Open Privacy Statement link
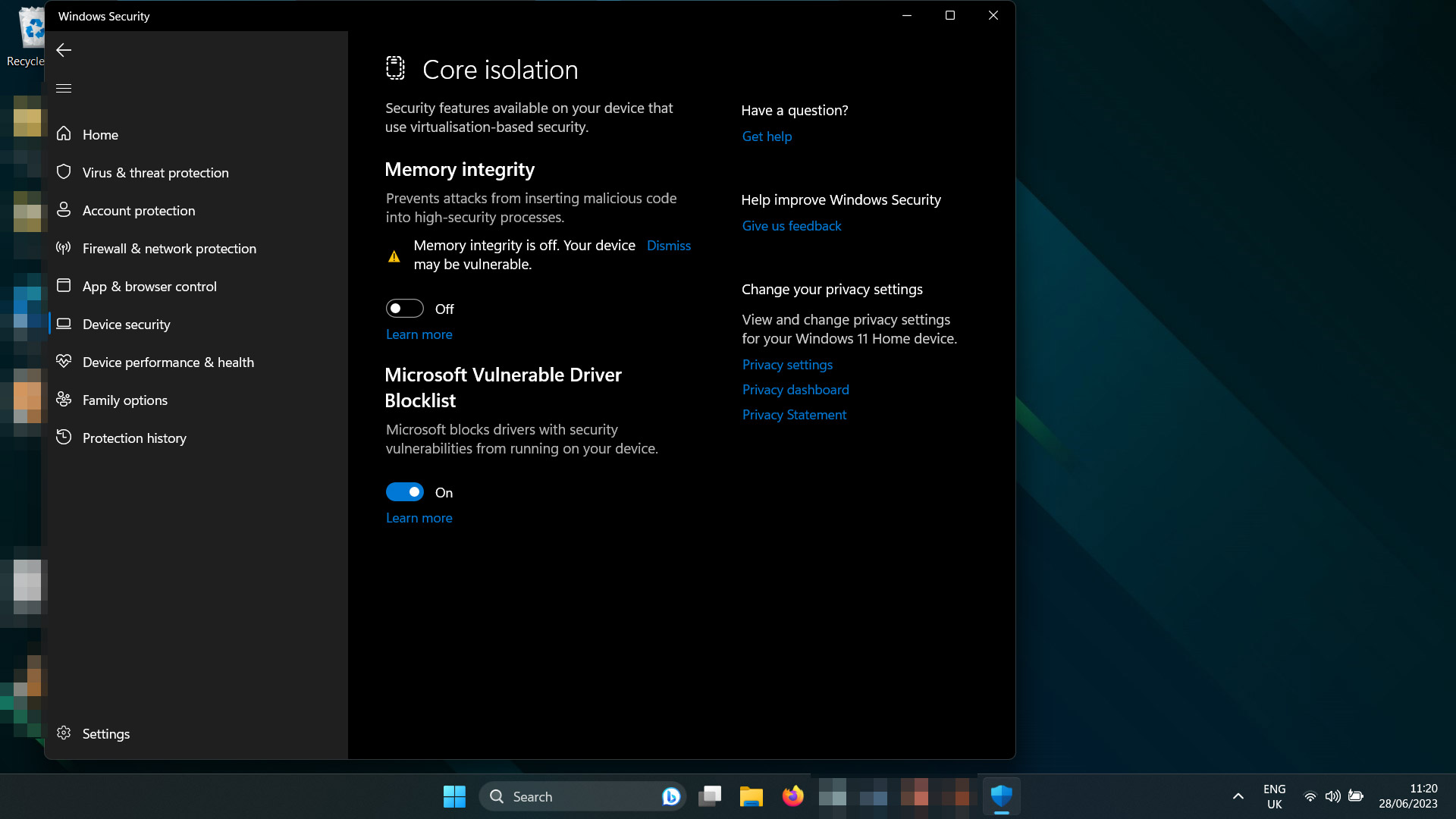1456x819 pixels. point(794,415)
